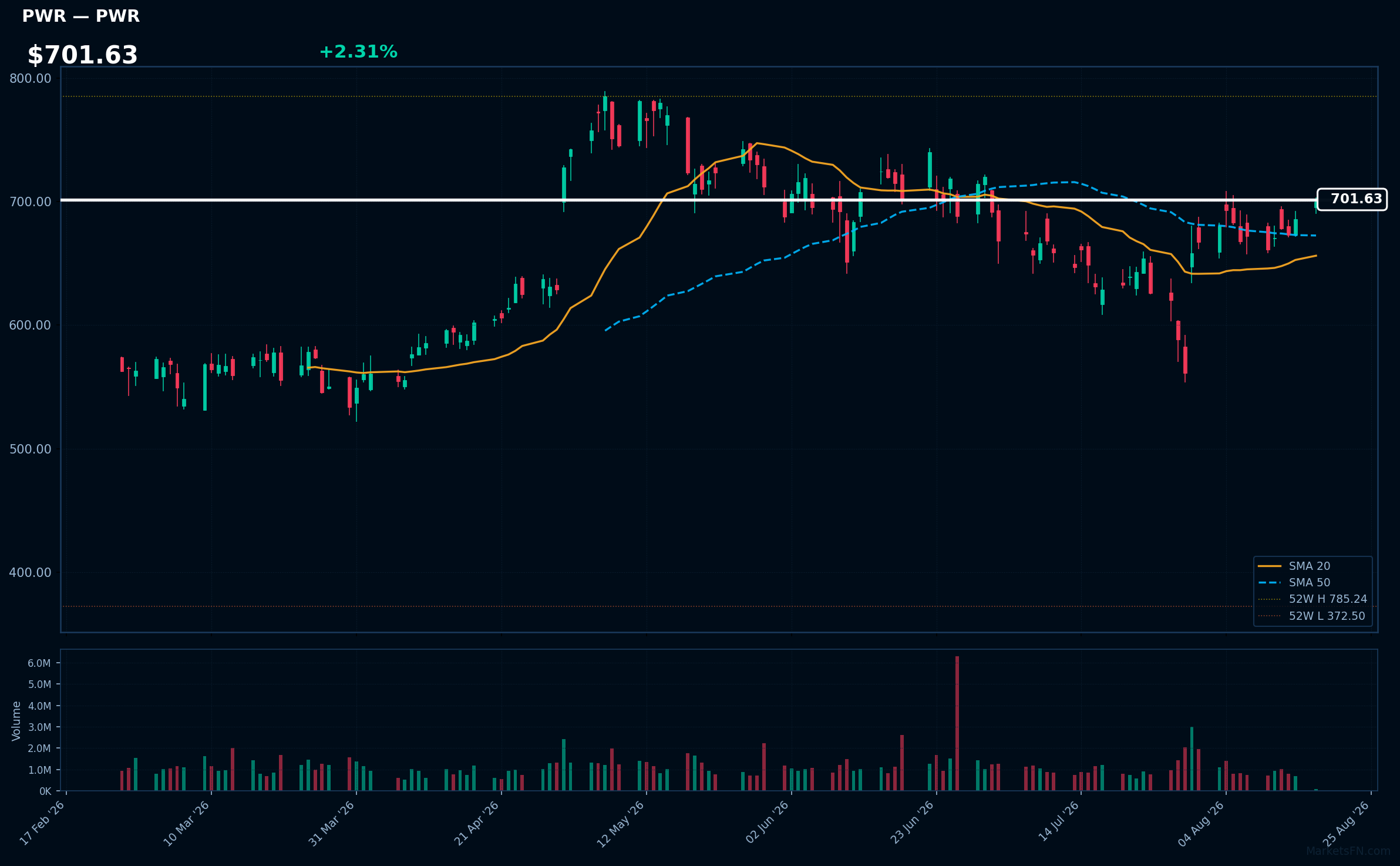
Task: Click the "700.00" price axis label
Action: (31, 202)
